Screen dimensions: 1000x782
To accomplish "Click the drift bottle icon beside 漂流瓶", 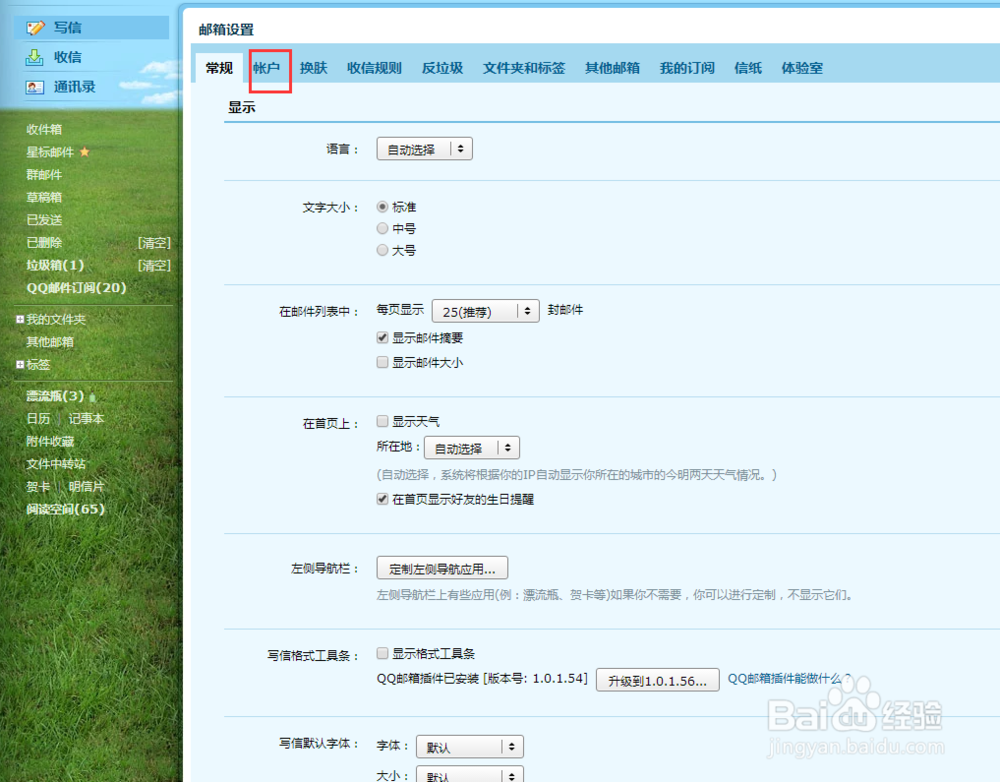I will [91, 395].
